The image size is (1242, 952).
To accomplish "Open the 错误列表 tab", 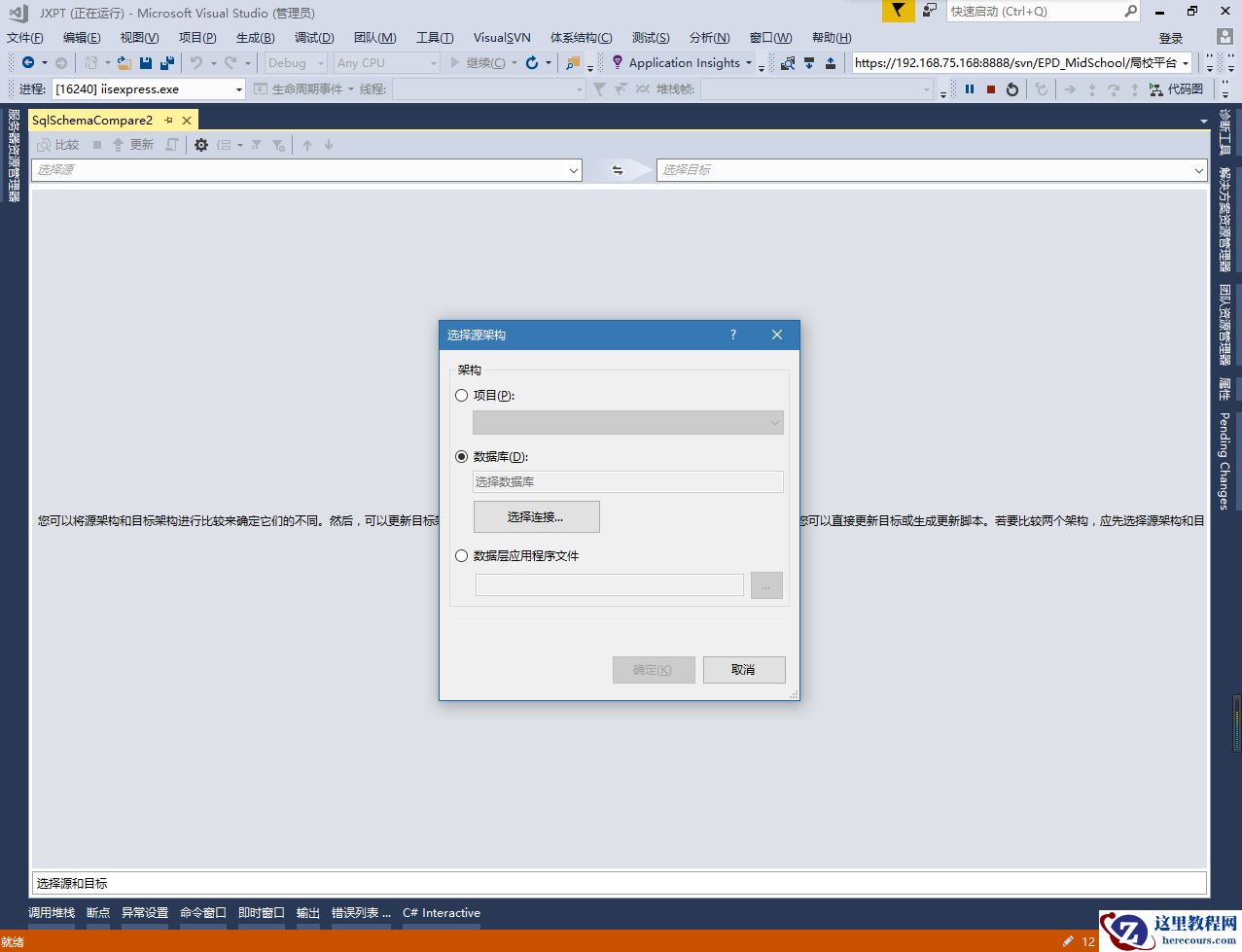I will point(361,913).
